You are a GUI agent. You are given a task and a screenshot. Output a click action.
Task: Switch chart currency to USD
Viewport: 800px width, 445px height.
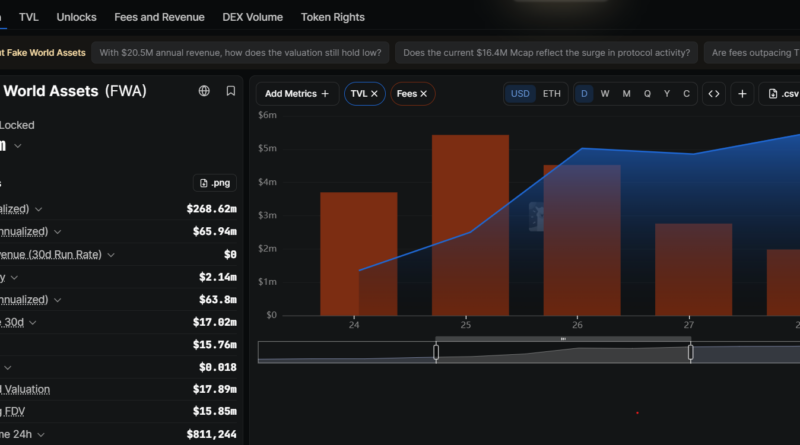(x=520, y=94)
